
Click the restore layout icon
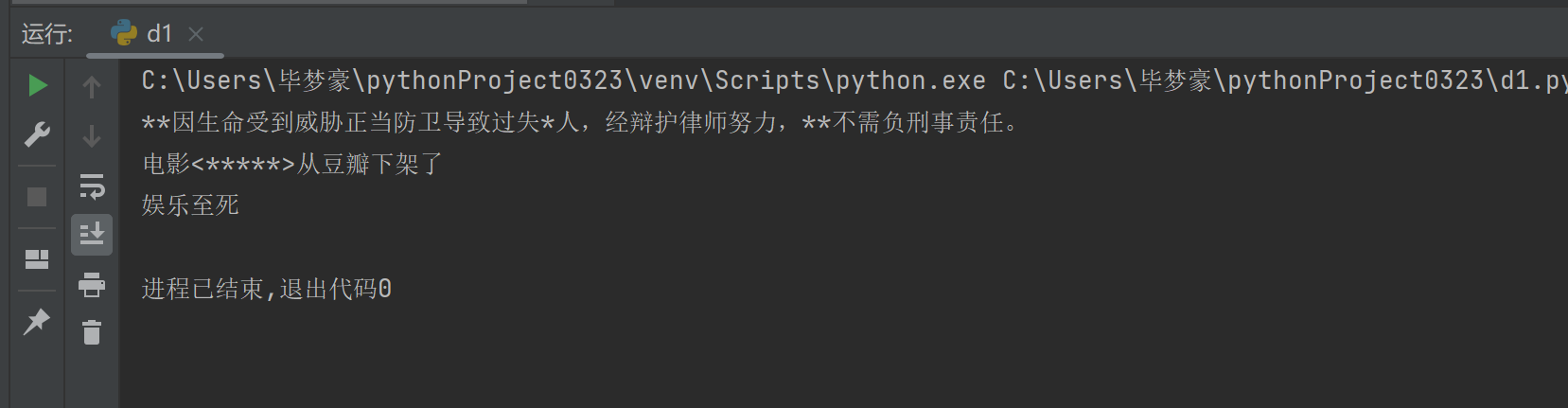37,259
